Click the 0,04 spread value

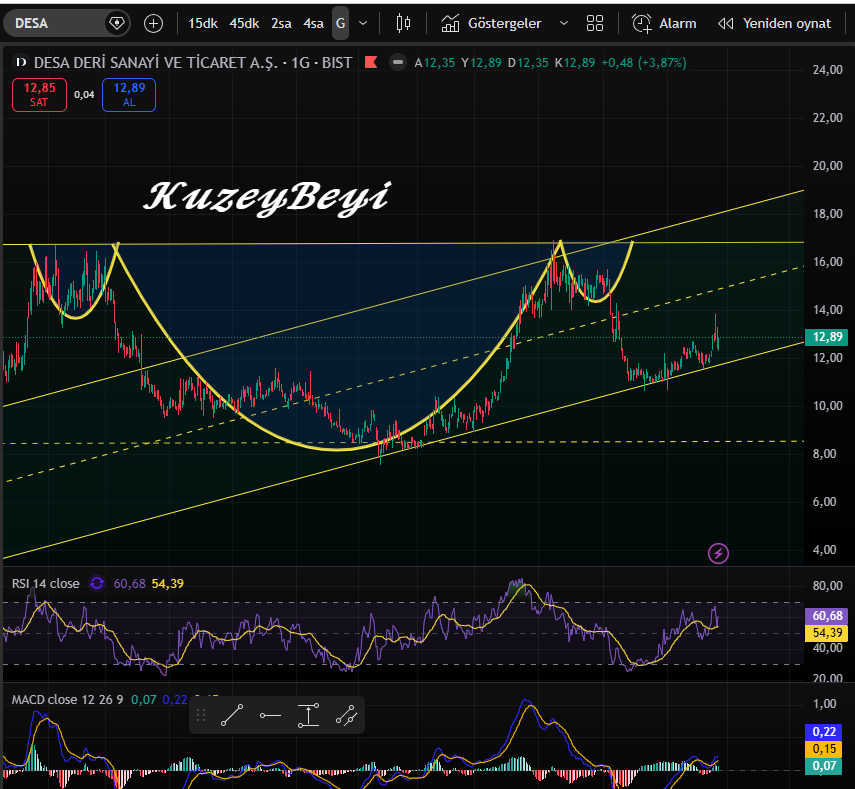(84, 95)
